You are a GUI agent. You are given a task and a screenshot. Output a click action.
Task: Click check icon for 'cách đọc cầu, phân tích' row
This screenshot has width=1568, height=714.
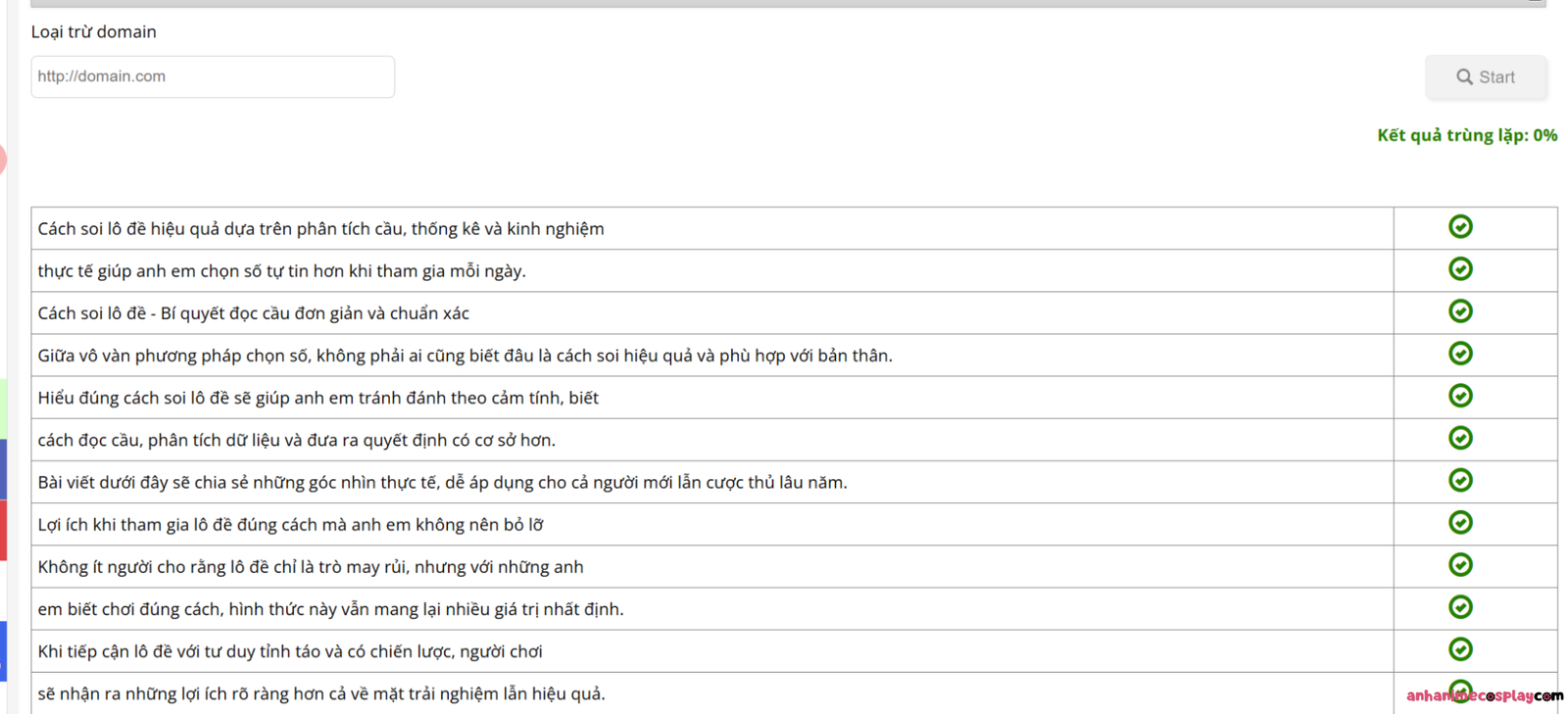click(1460, 438)
